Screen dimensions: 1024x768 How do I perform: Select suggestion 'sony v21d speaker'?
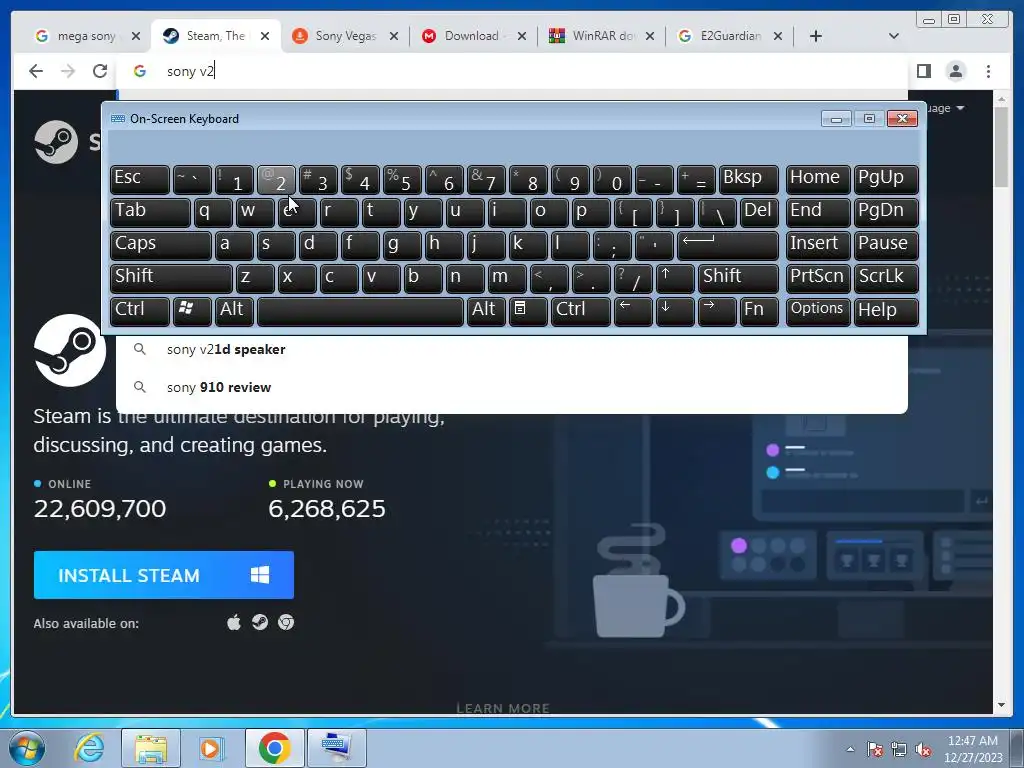coord(512,349)
